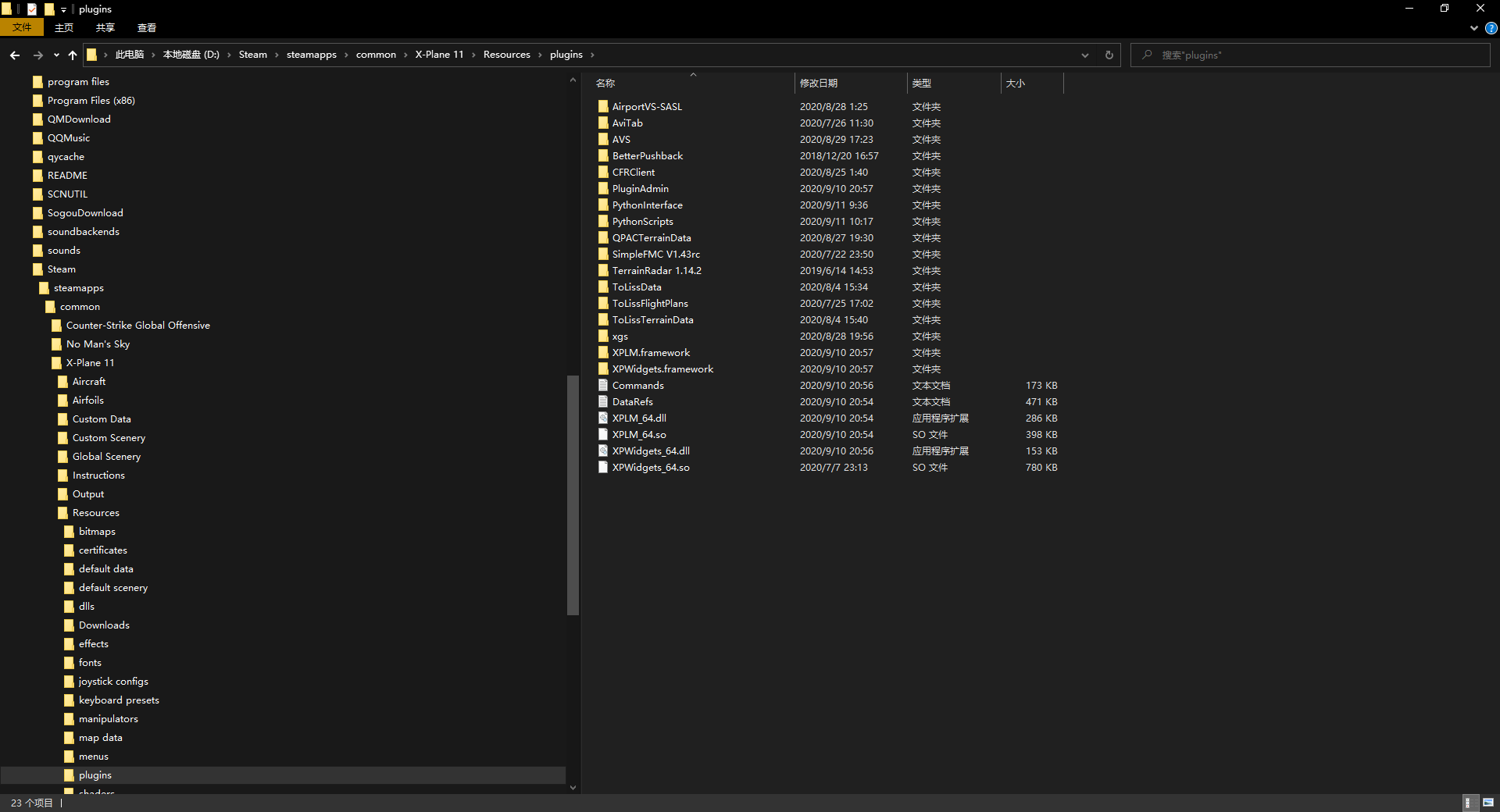This screenshot has width=1500, height=812.
Task: Expand the chevron after common breadcrumb
Action: click(x=405, y=55)
